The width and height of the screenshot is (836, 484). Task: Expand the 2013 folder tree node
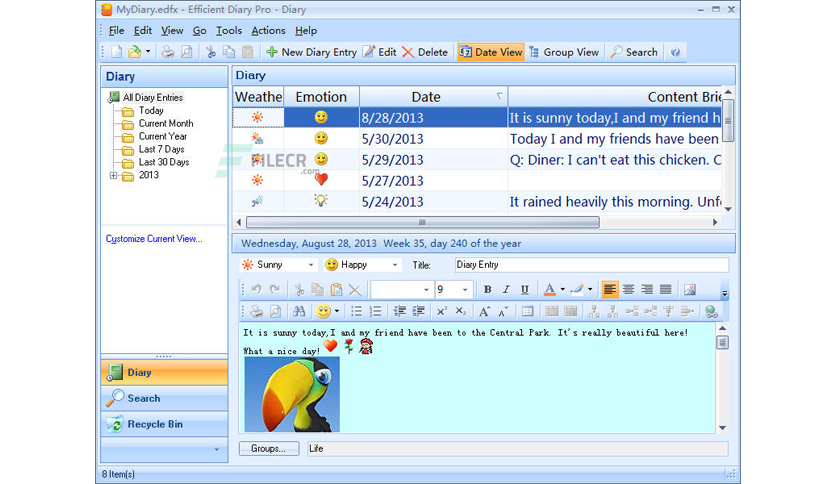point(113,175)
